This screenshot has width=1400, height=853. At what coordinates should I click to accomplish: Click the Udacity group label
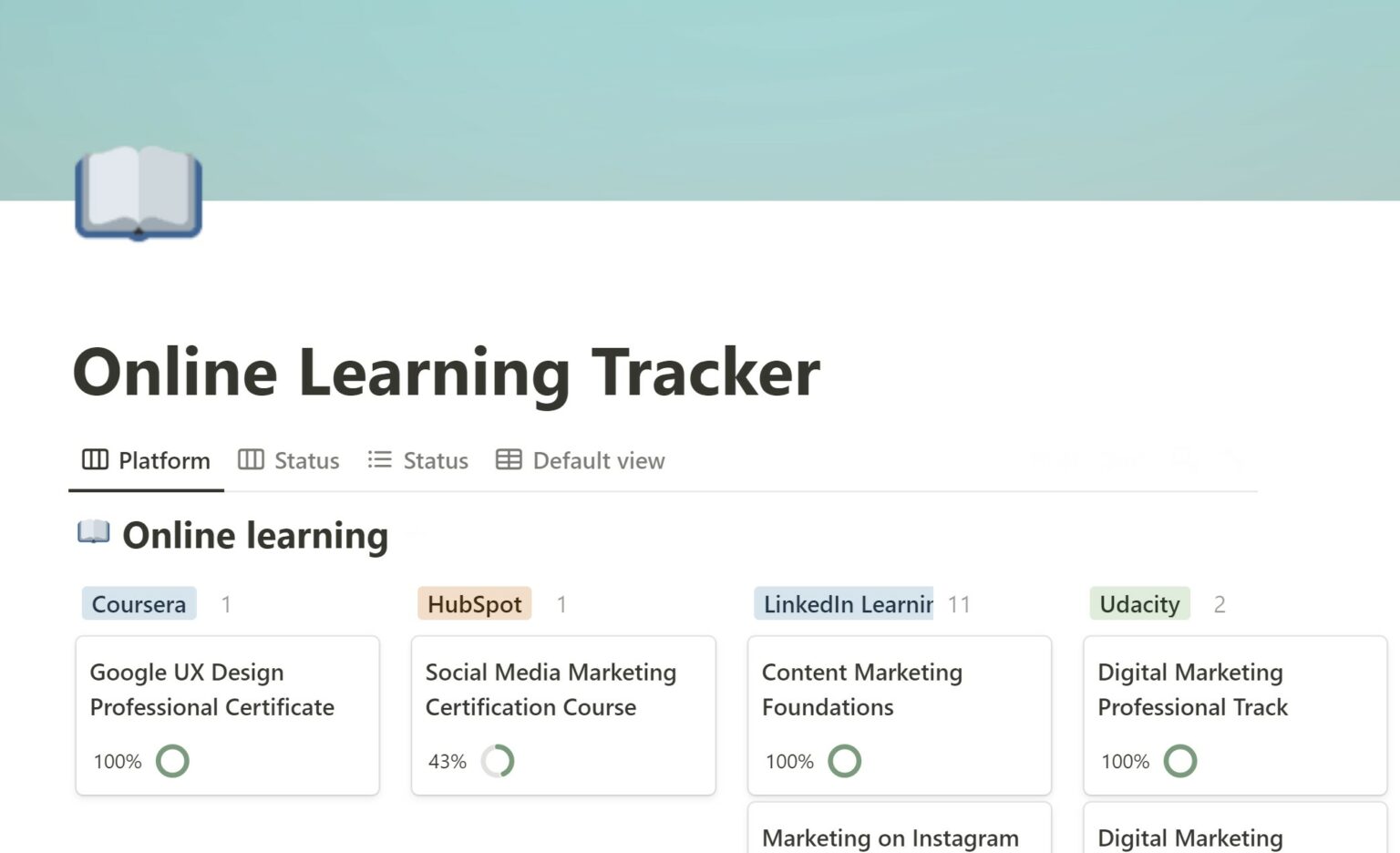(1139, 604)
